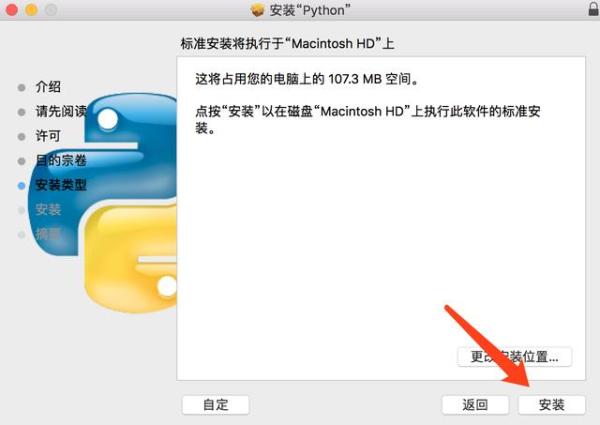600x425 pixels.
Task: Select the 安装类型 step in sidebar
Action: point(61,185)
